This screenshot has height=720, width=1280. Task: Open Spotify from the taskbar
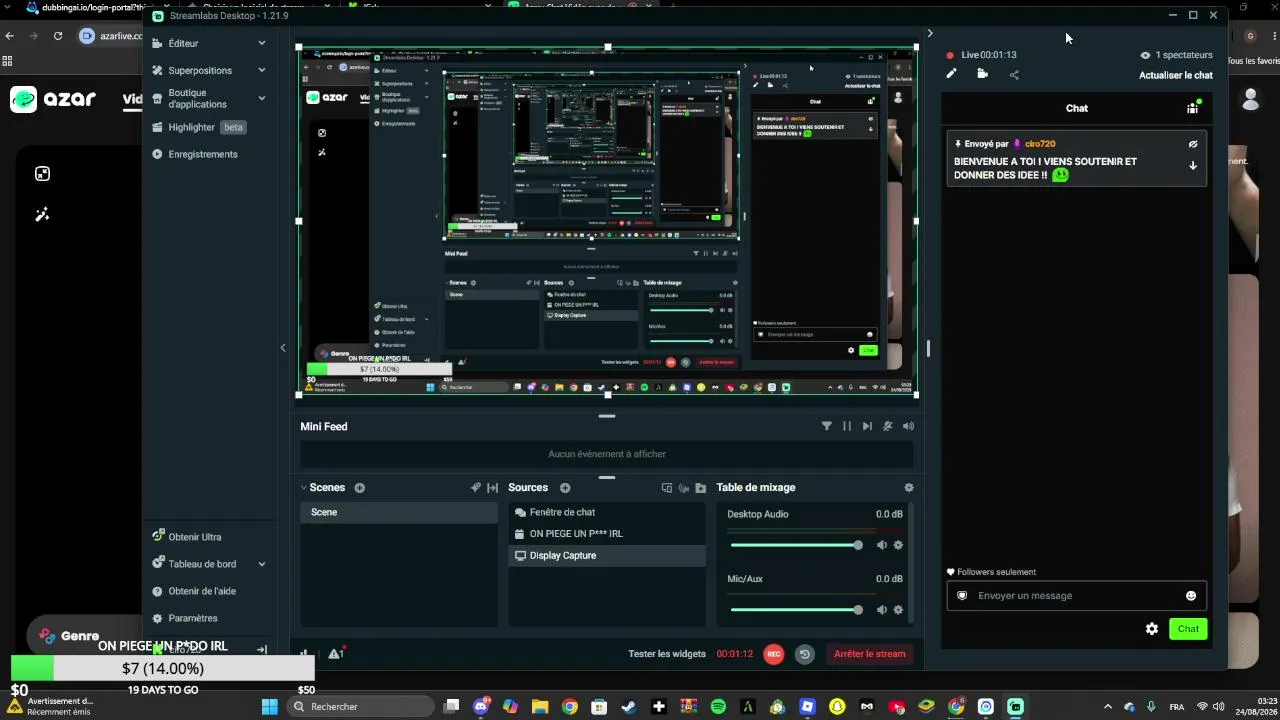click(718, 707)
